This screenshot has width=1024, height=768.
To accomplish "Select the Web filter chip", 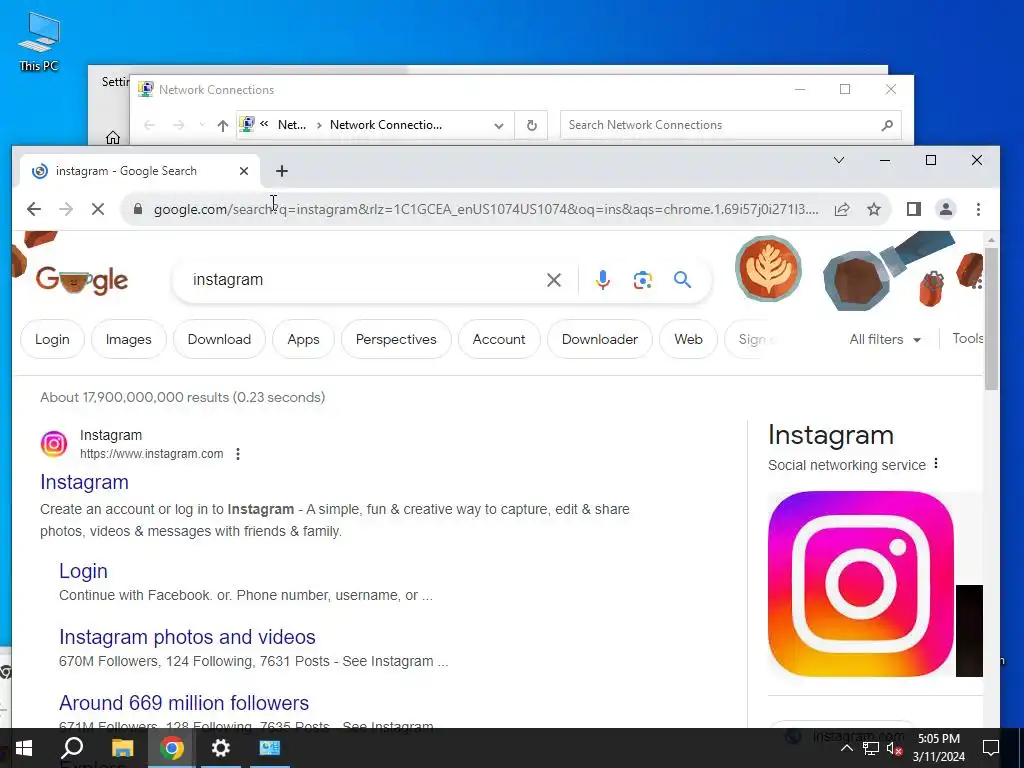I will [x=688, y=340].
